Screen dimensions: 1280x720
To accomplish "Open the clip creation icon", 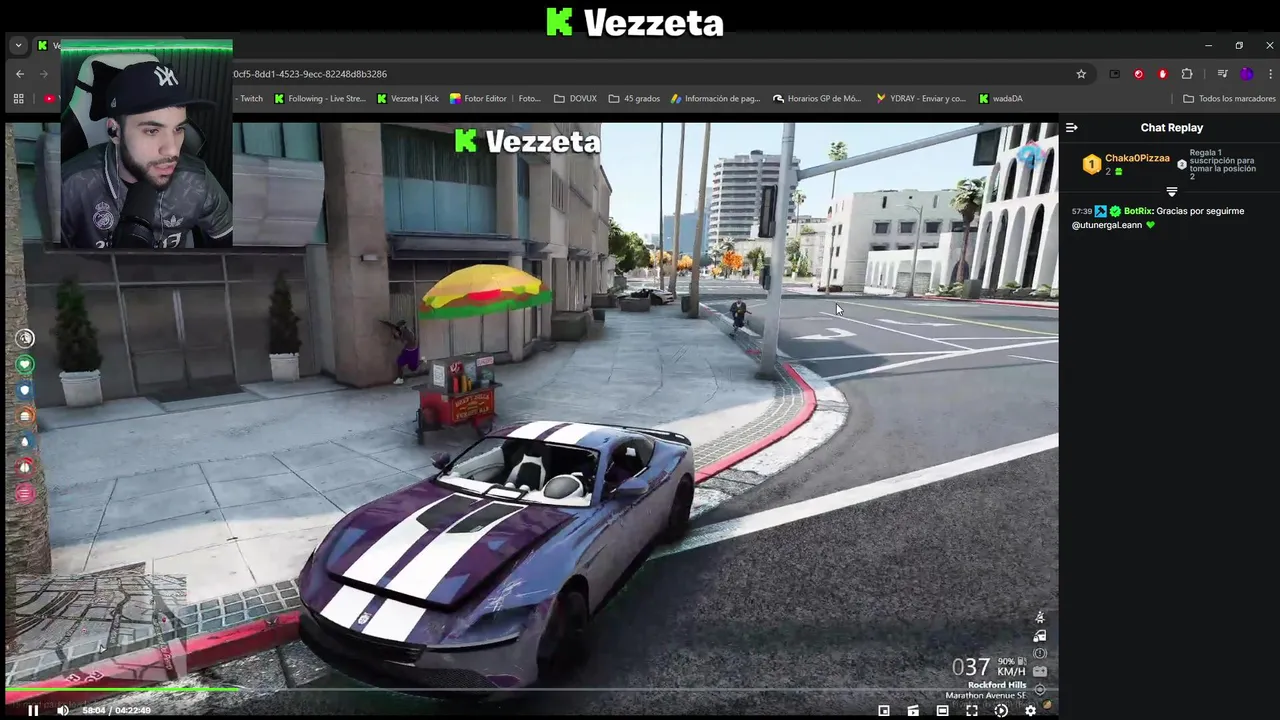I will 913,710.
